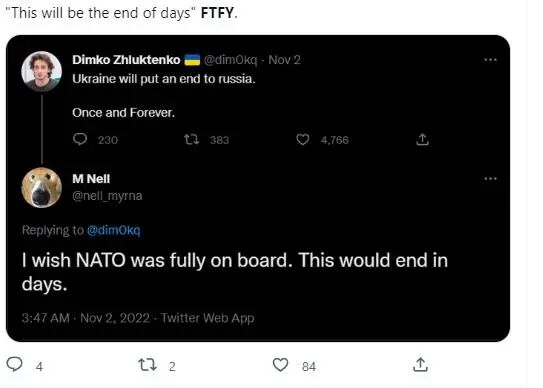
Task: Open M Nell's dog avatar
Action: (x=42, y=187)
